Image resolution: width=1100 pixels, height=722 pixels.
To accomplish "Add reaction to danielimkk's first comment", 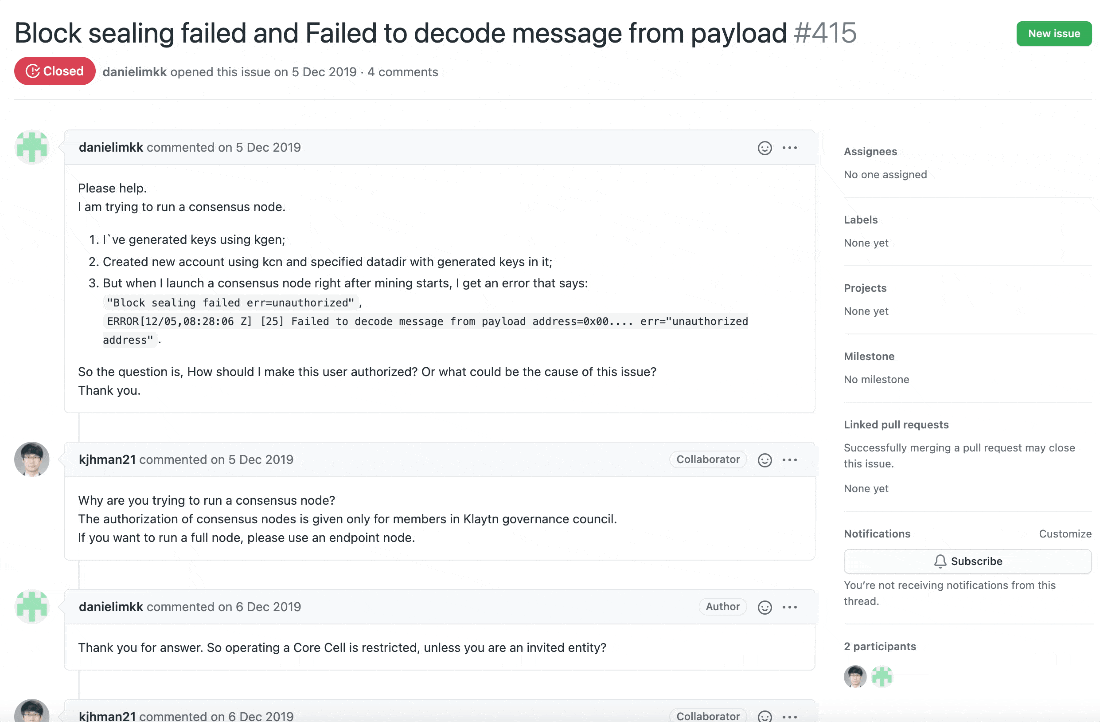I will pyautogui.click(x=765, y=148).
